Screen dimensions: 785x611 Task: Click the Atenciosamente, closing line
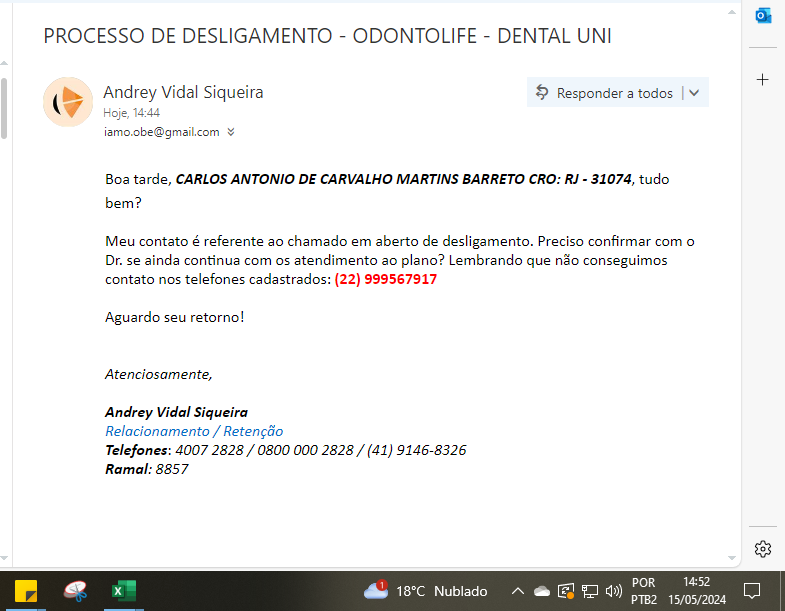pos(159,375)
